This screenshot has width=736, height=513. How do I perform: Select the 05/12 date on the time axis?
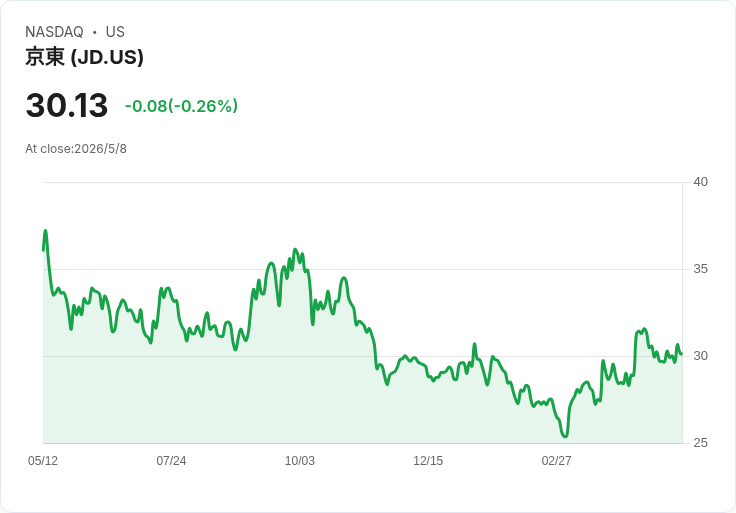[x=43, y=461]
